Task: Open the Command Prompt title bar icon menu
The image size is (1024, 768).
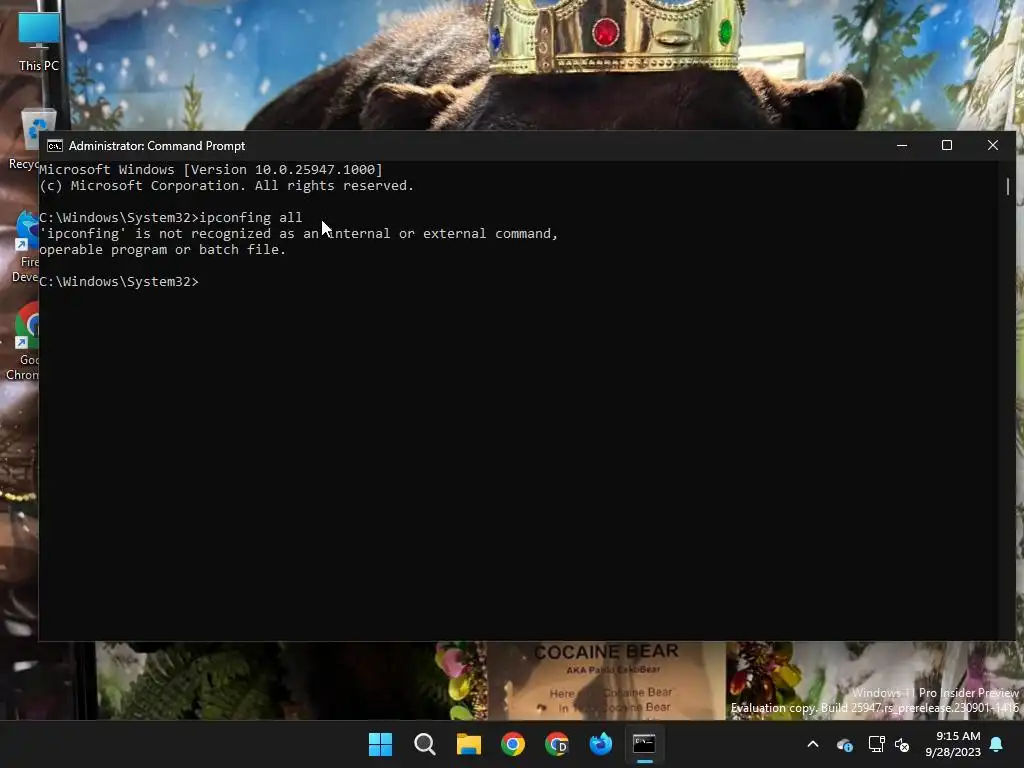Action: coord(55,146)
